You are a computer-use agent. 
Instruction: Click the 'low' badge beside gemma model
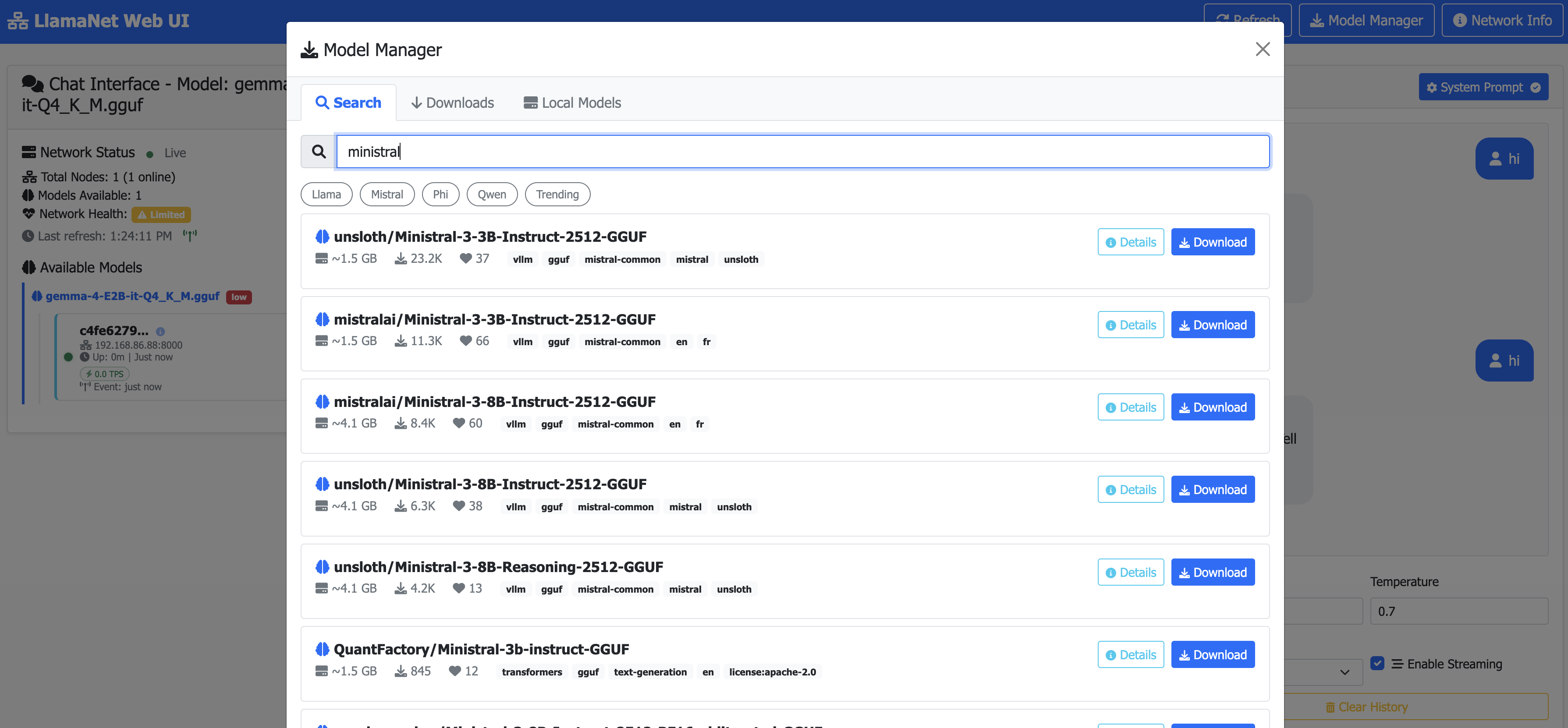pyautogui.click(x=238, y=297)
